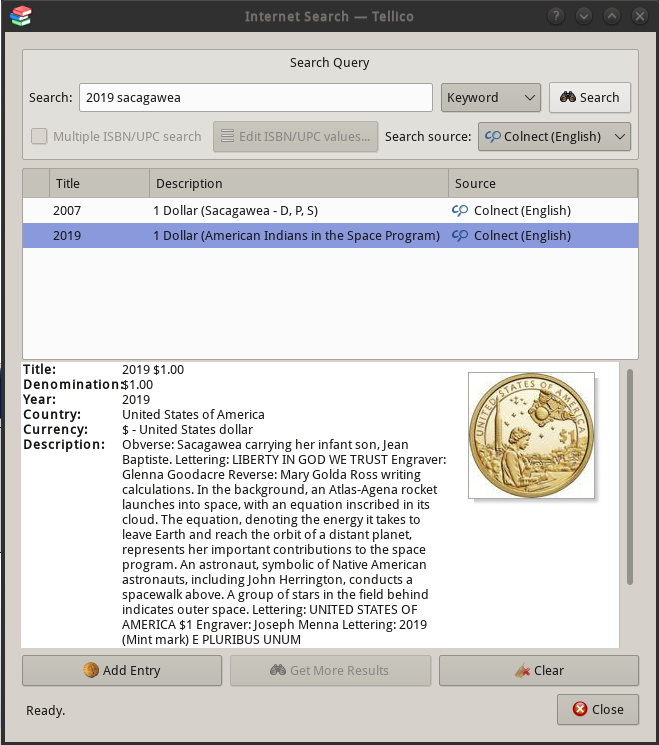This screenshot has height=745, width=659.
Task: Sort results by the Title column header
Action: pos(99,183)
